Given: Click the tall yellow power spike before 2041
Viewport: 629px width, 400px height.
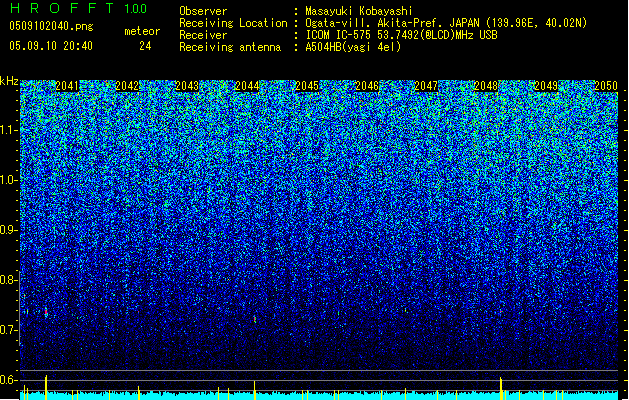Looking at the screenshot, I should (x=46, y=387).
